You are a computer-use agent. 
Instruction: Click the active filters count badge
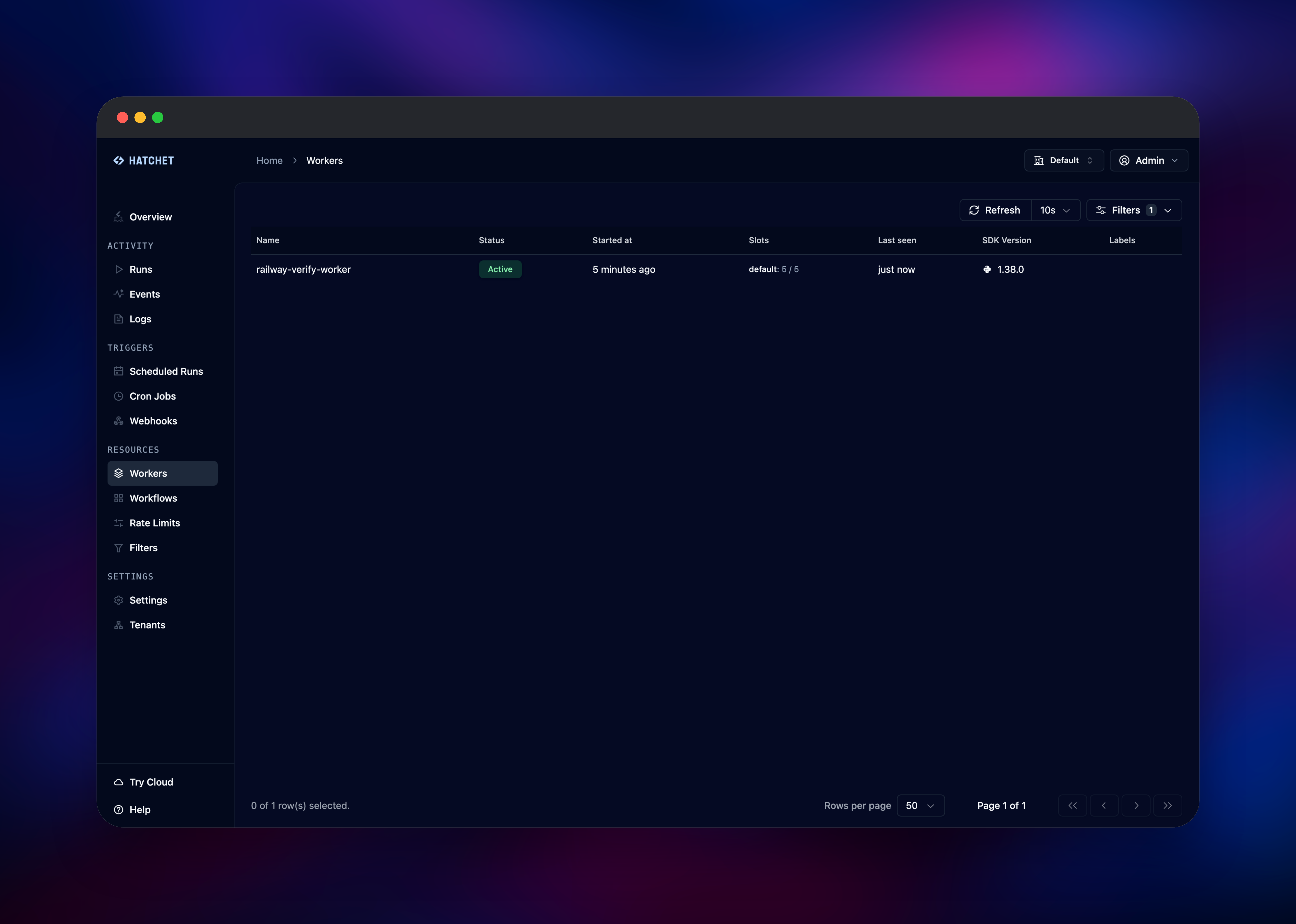point(1151,211)
